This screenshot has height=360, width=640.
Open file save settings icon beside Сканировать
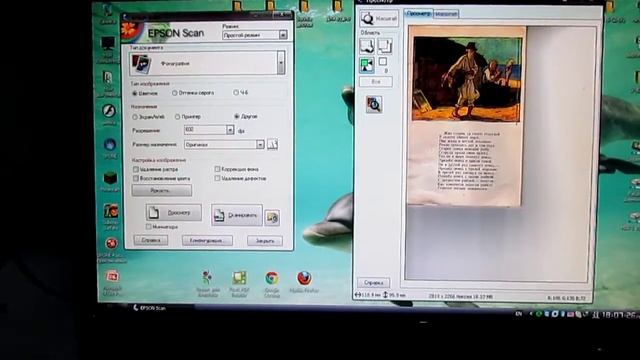pyautogui.click(x=272, y=218)
